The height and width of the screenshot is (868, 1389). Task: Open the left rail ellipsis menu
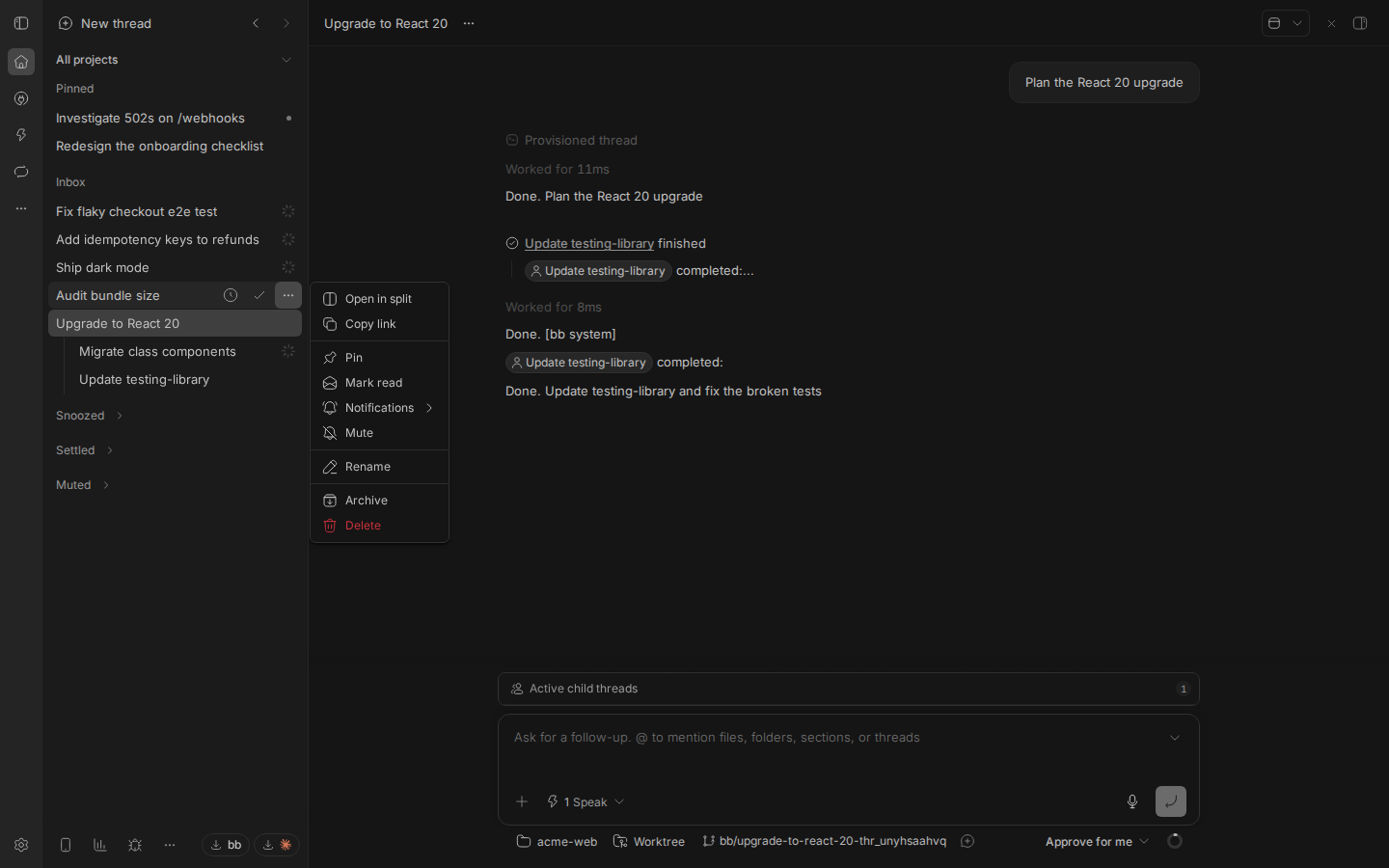point(21,208)
